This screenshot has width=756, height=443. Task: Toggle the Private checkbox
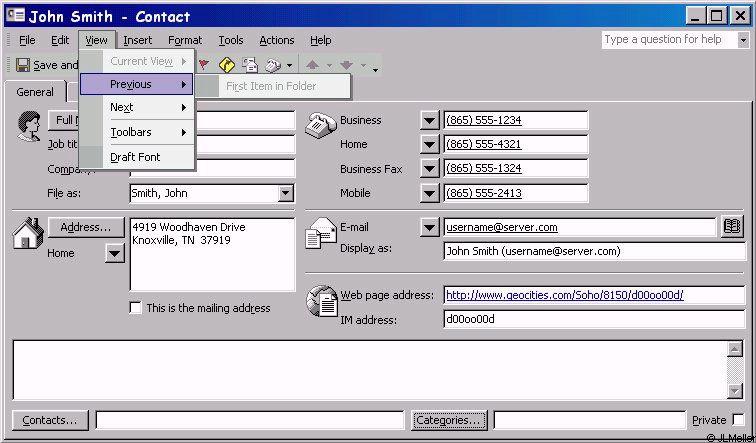tap(738, 419)
